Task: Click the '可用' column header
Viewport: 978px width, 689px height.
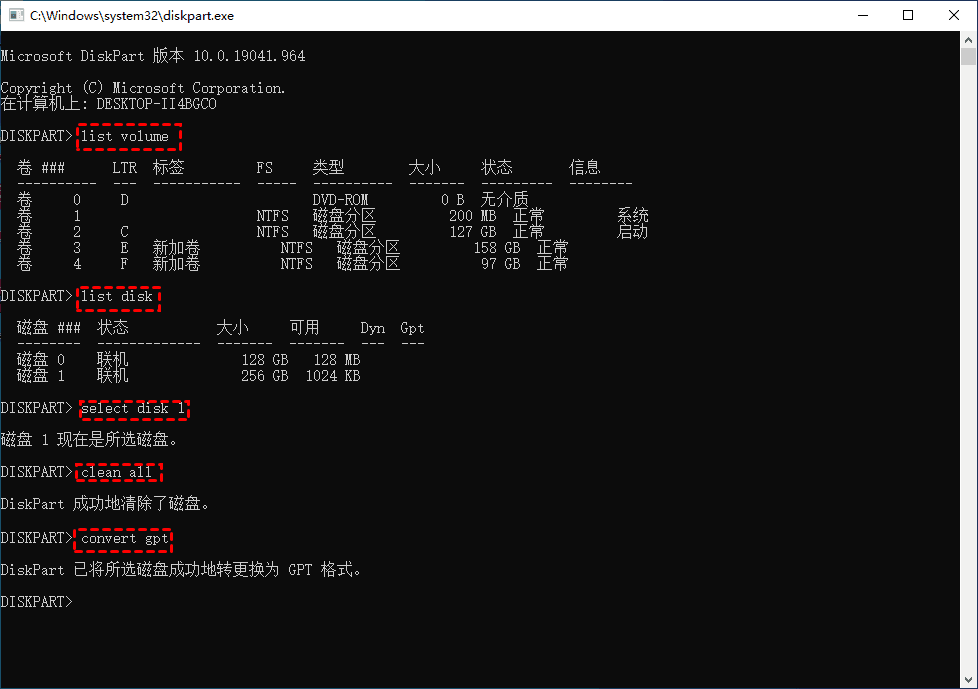Action: pyautogui.click(x=304, y=328)
